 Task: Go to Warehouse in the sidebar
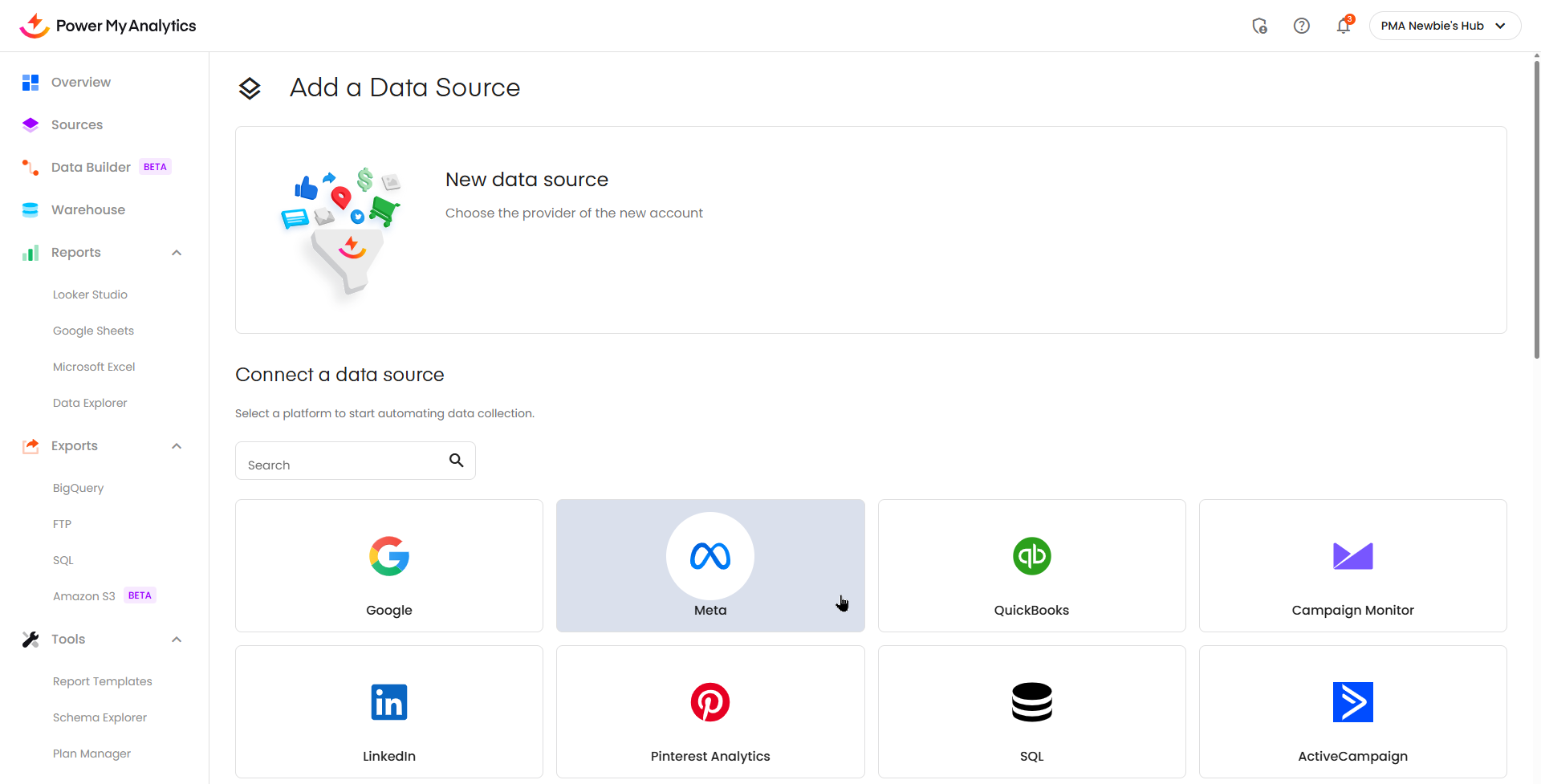(88, 209)
